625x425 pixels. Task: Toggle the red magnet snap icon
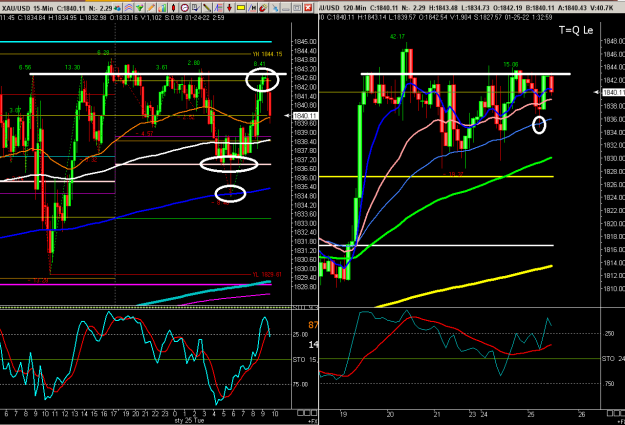pyautogui.click(x=263, y=8)
